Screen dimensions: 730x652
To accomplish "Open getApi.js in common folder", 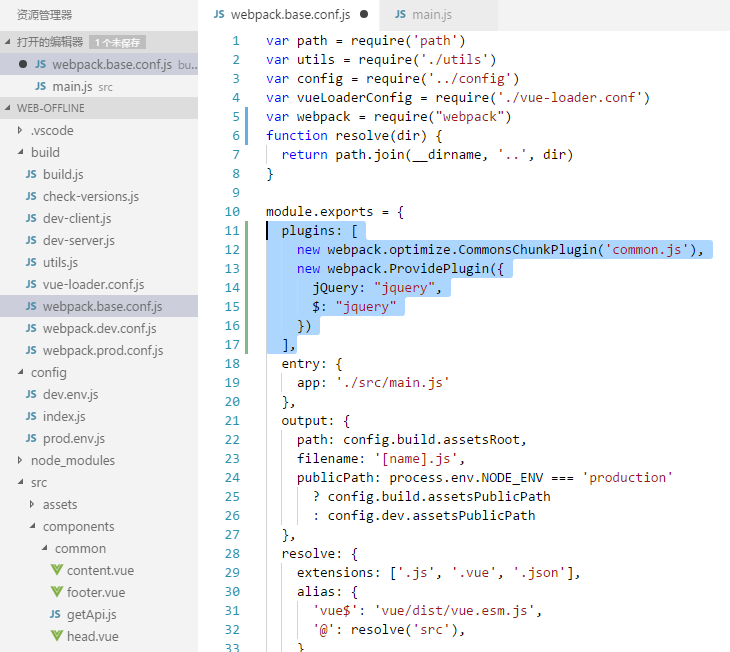I will pos(99,614).
